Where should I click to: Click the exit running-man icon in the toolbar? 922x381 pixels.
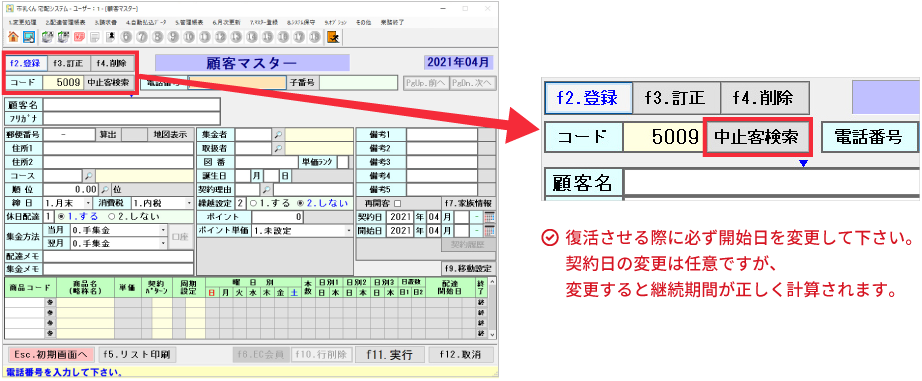coord(332,37)
